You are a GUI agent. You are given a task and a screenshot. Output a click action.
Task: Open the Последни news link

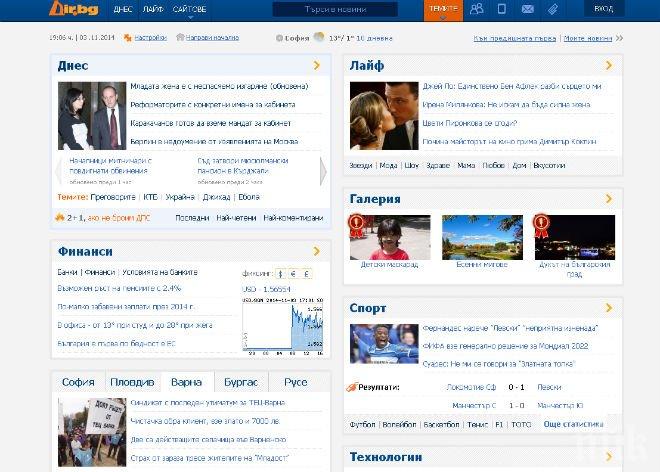192,218
